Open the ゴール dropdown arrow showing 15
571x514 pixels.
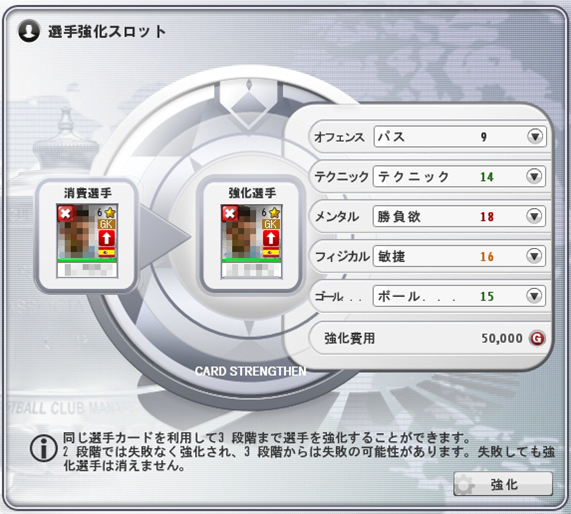point(534,296)
